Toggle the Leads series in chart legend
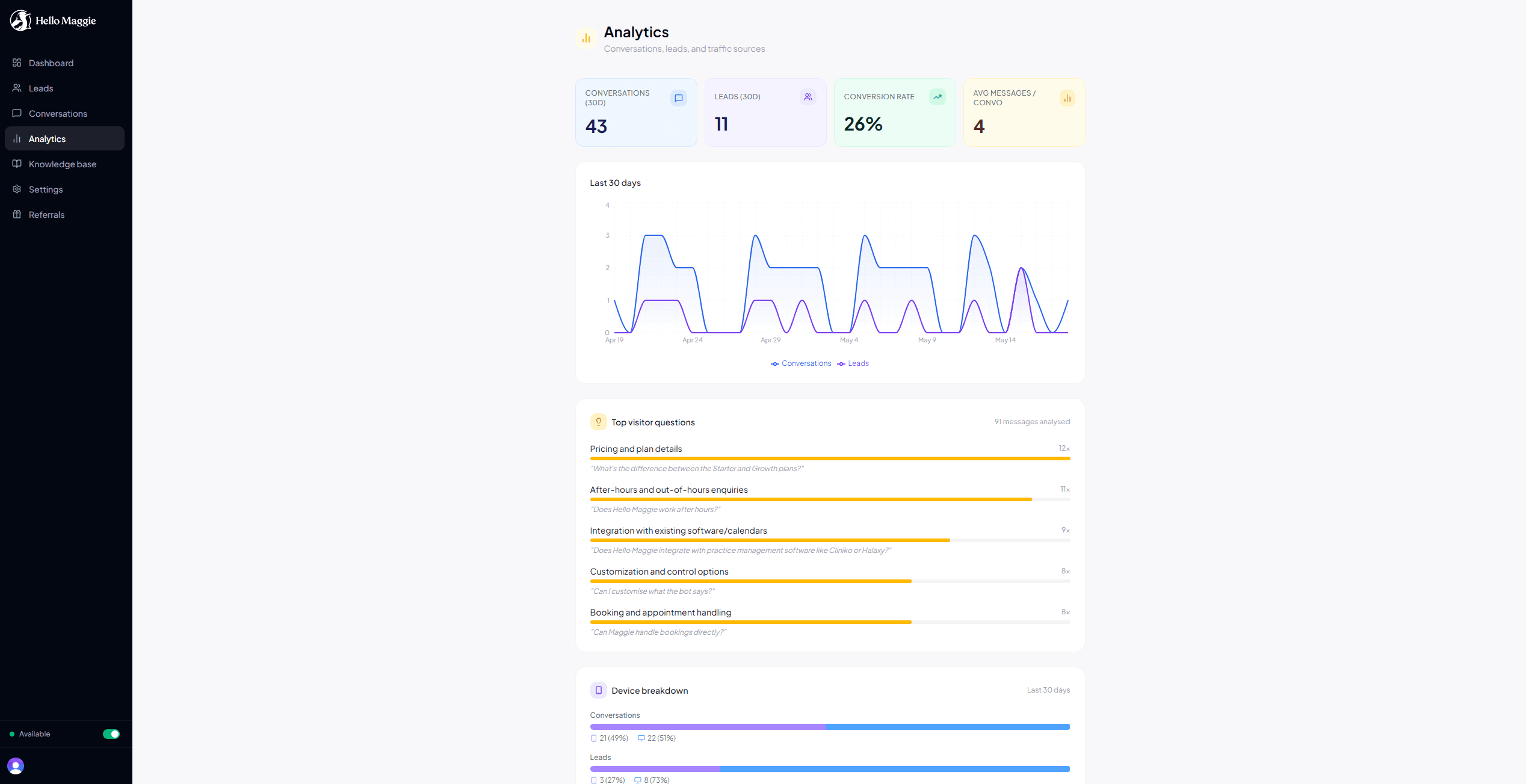The image size is (1526, 784). coord(853,363)
